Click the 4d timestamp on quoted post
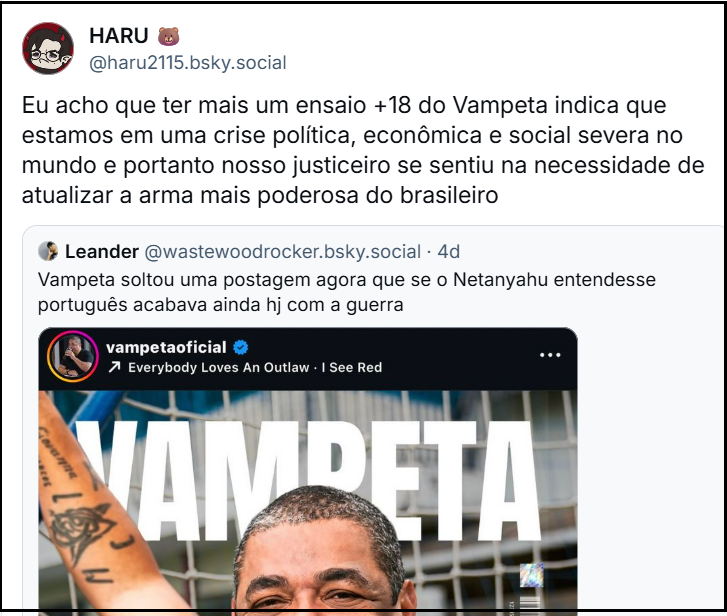The width and height of the screenshot is (727, 616). click(449, 252)
